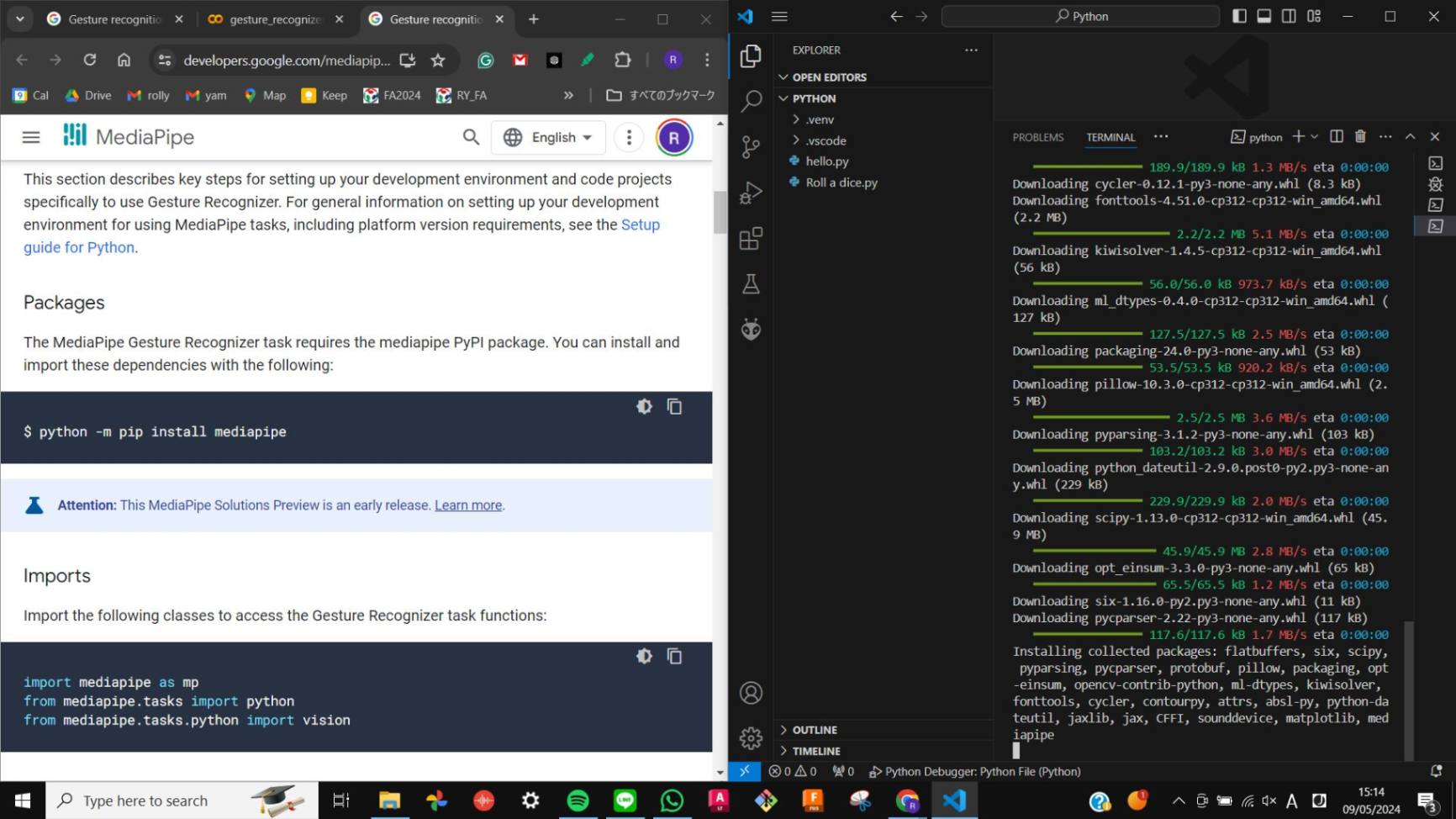
Task: Split the terminal panel
Action: (1336, 136)
